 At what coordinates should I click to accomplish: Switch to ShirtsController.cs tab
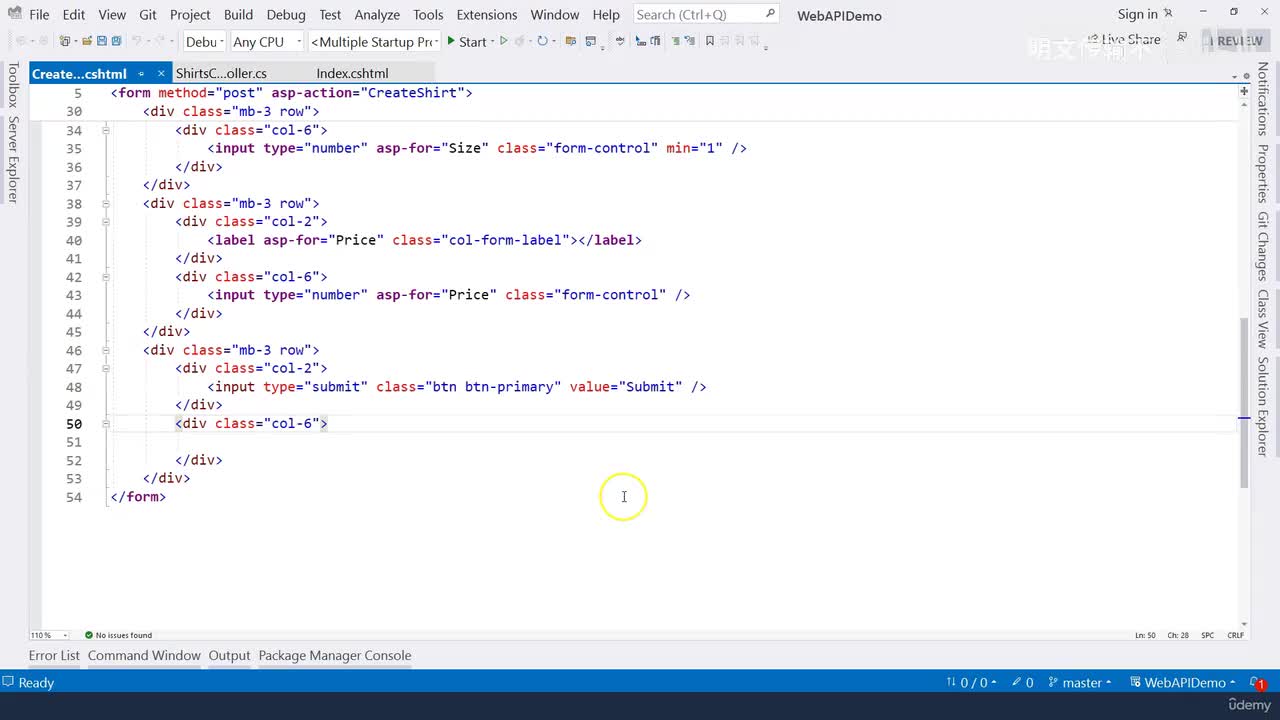tap(222, 73)
